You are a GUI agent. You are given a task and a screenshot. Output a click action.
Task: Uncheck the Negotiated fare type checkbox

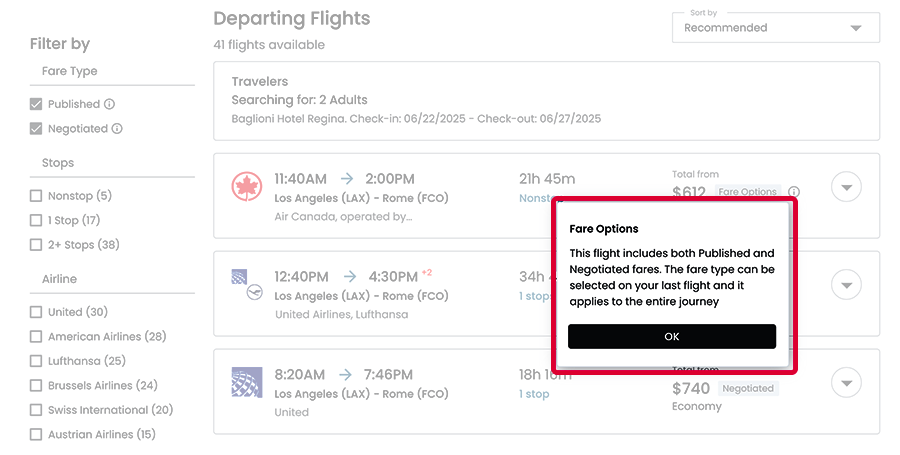pos(37,129)
